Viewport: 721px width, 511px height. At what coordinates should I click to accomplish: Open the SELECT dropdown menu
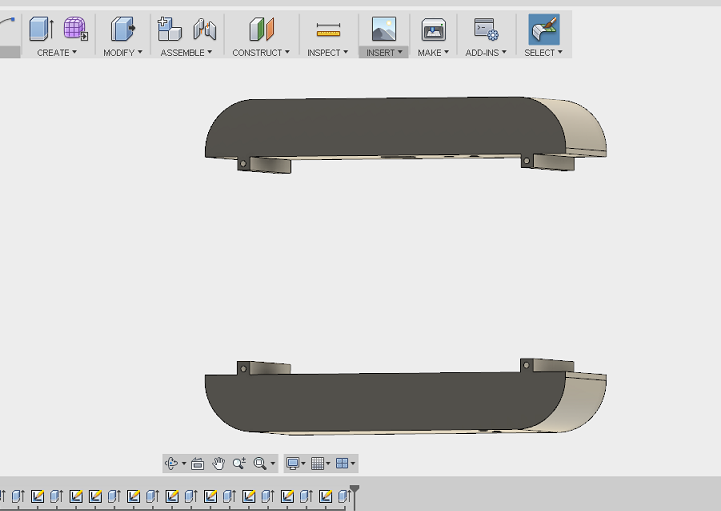pyautogui.click(x=544, y=52)
